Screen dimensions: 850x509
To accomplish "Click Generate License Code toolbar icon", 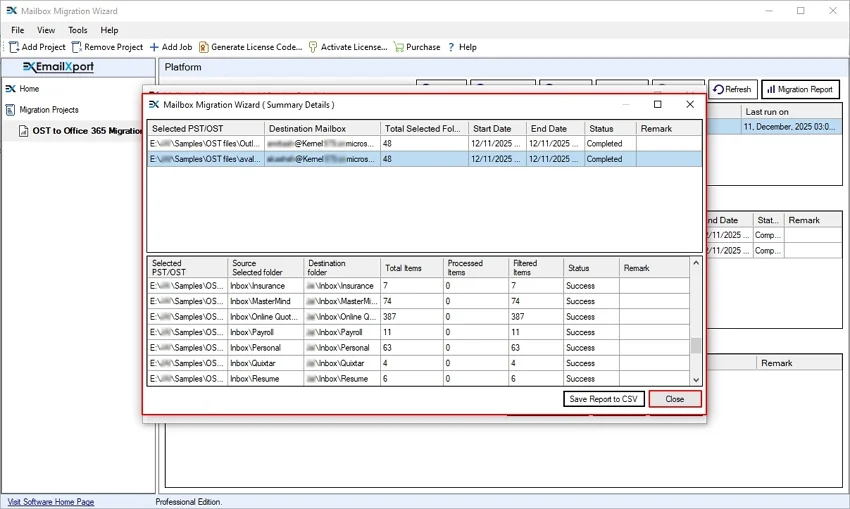I will coord(203,47).
